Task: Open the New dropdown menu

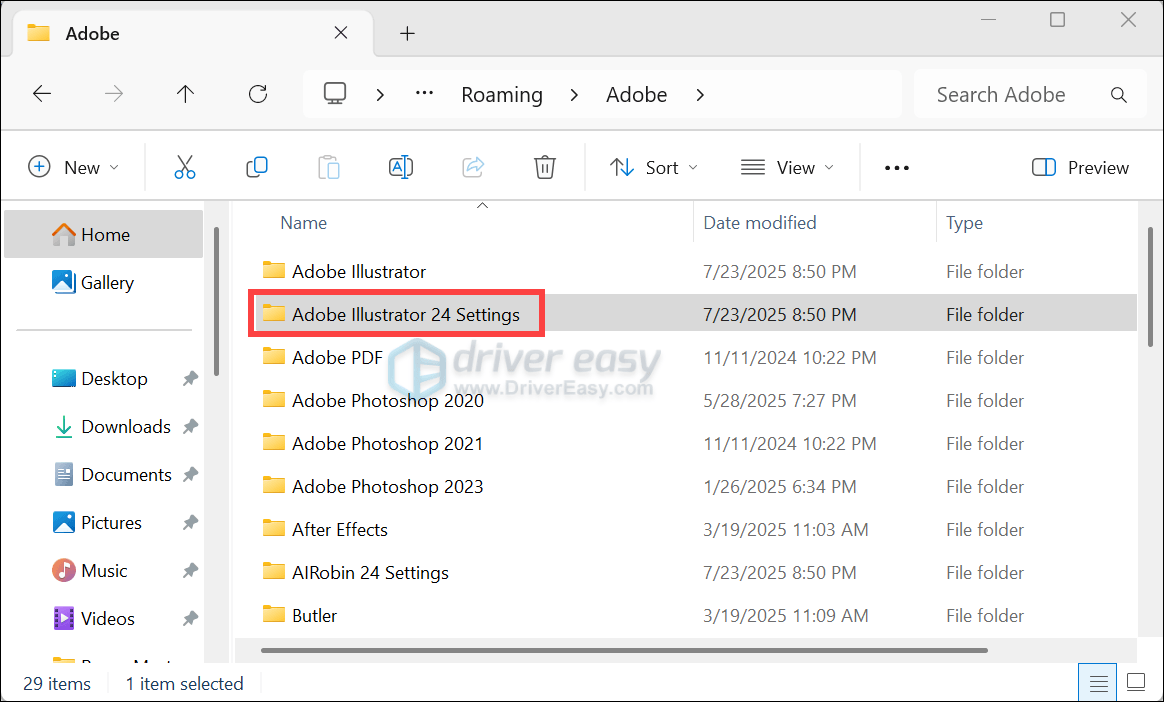Action: [73, 168]
